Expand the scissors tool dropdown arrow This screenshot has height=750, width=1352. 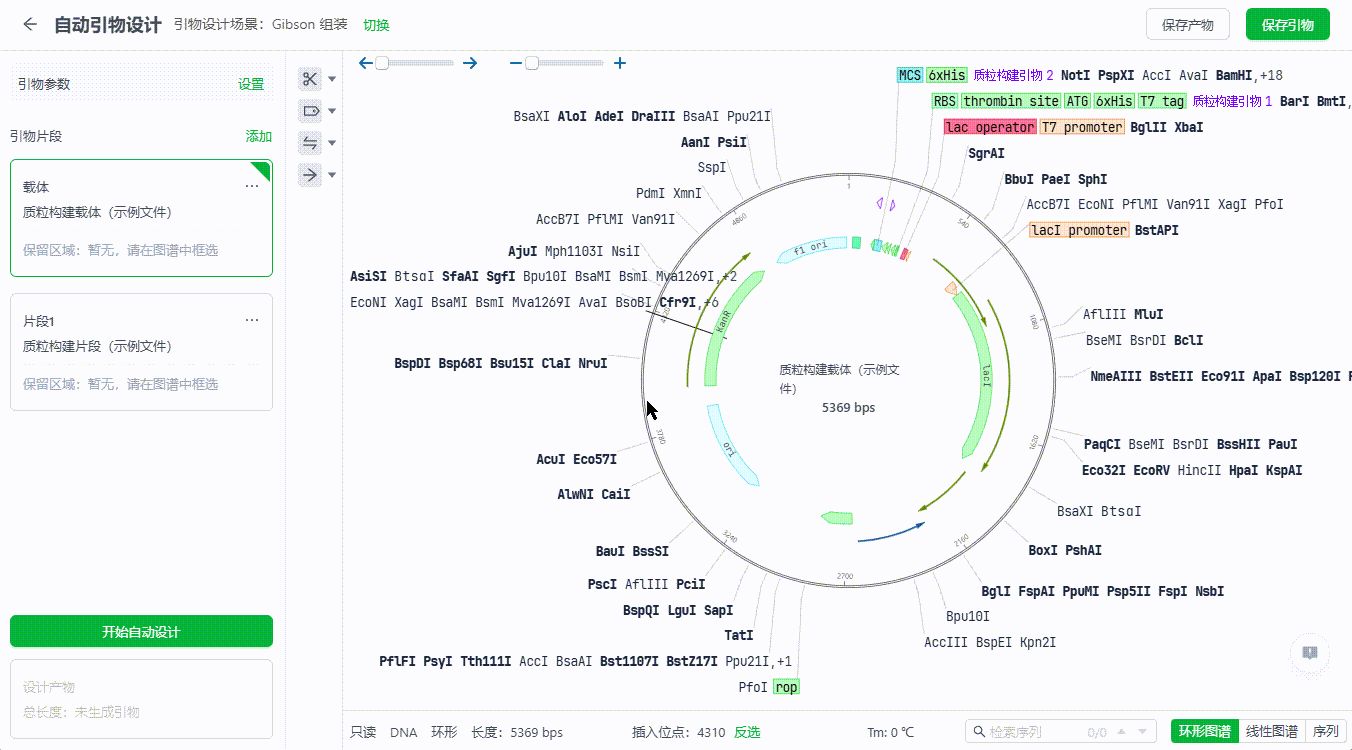tap(333, 79)
